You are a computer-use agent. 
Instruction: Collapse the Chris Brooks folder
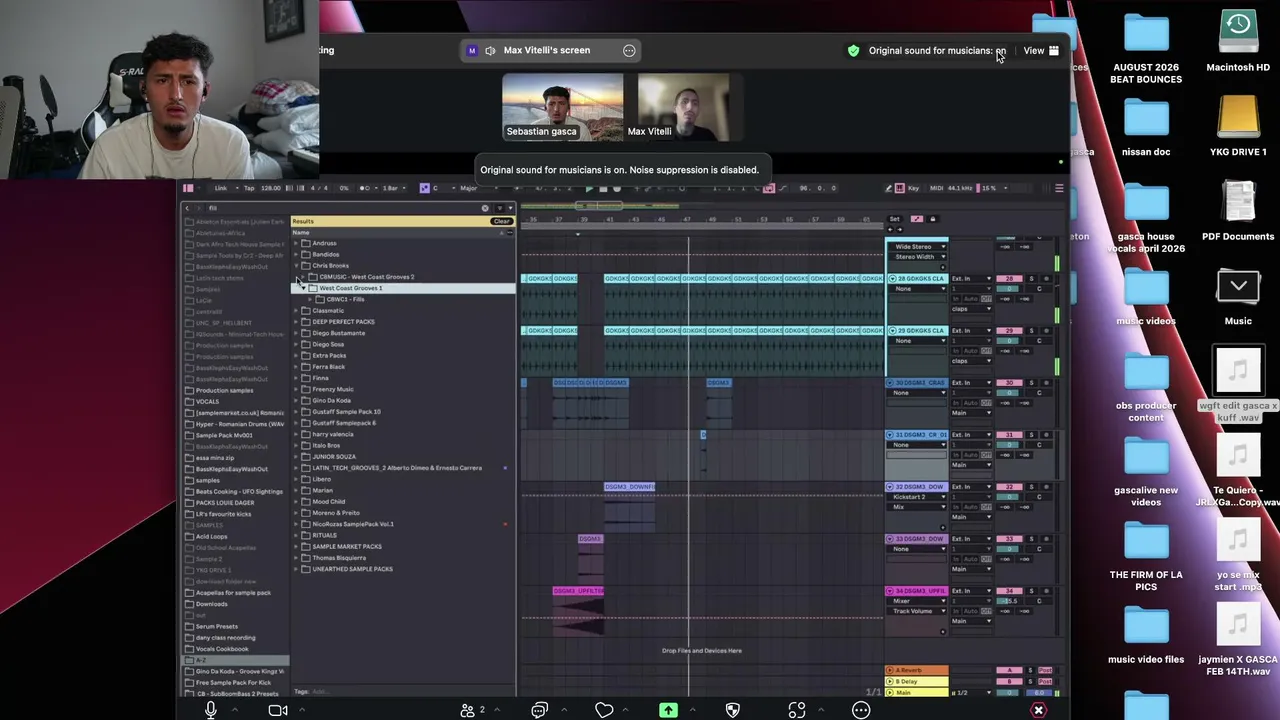[297, 266]
